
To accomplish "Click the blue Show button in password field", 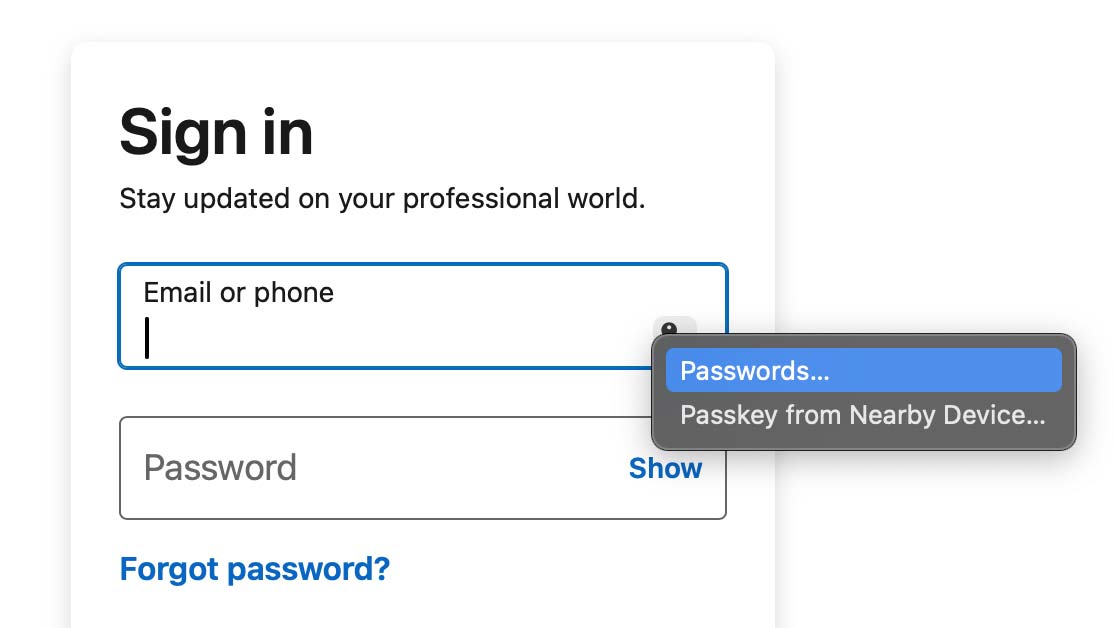I will [665, 469].
